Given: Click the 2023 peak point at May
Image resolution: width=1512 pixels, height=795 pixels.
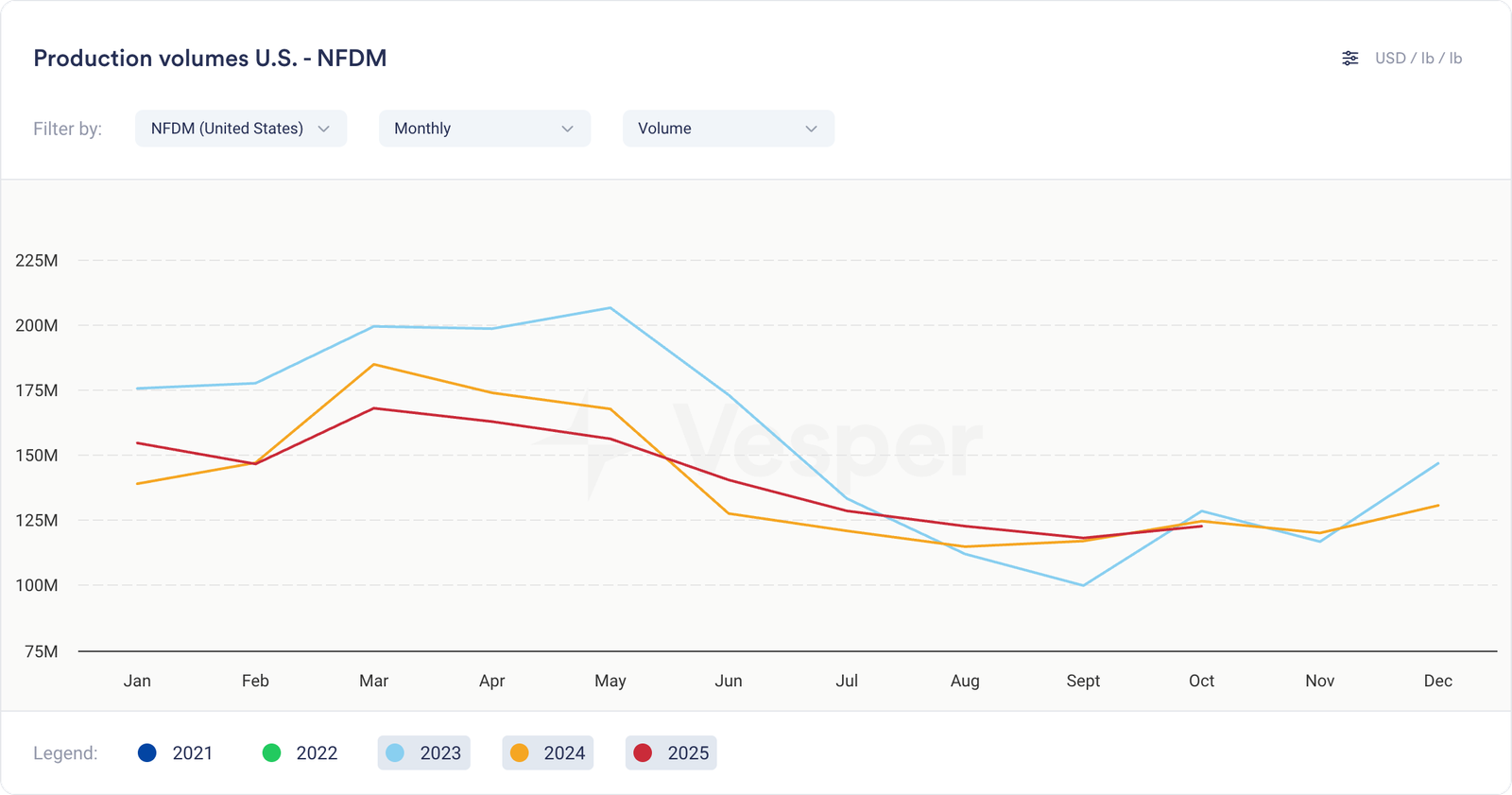Looking at the screenshot, I should pos(610,308).
